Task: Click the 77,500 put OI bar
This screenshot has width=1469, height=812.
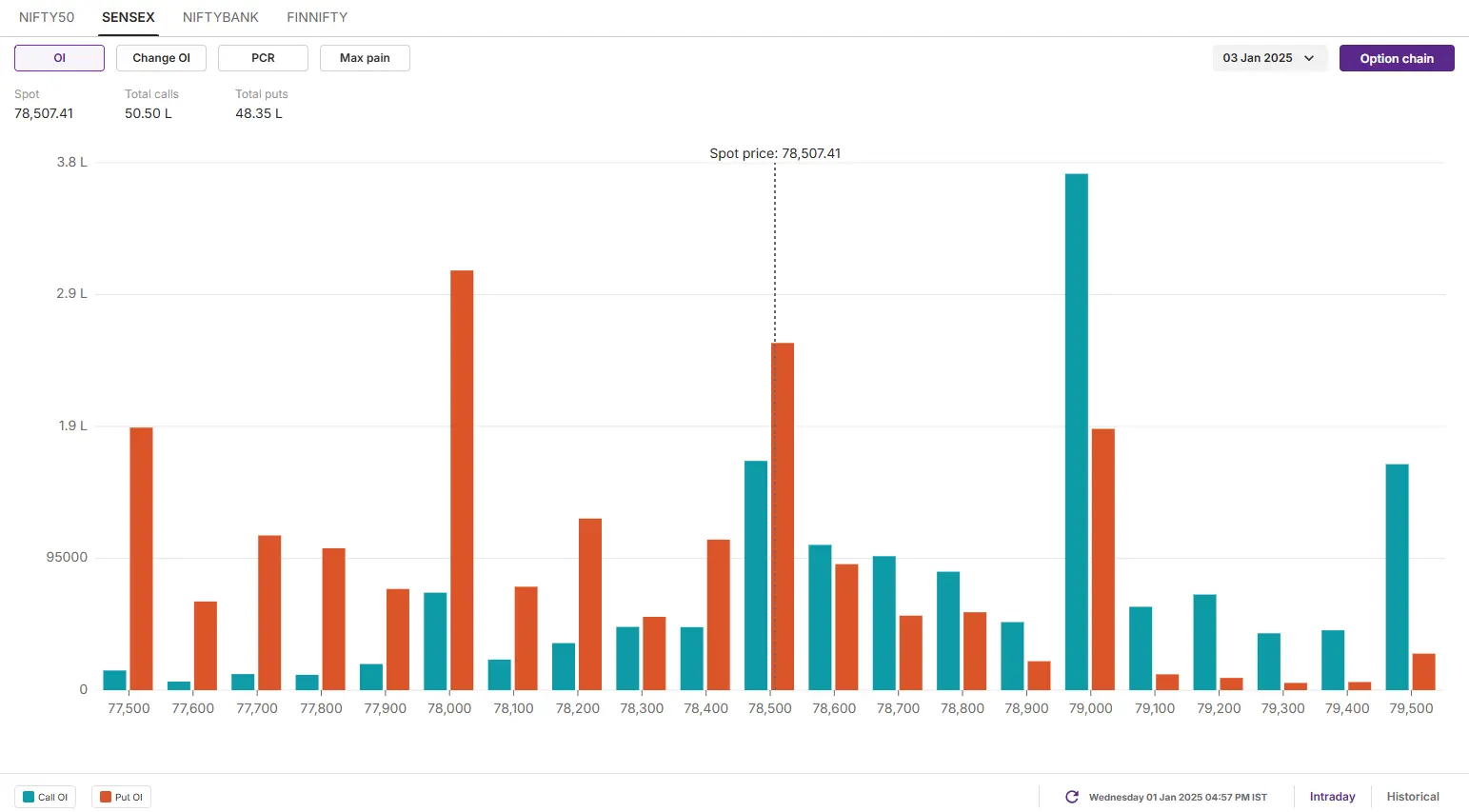Action: (141, 559)
